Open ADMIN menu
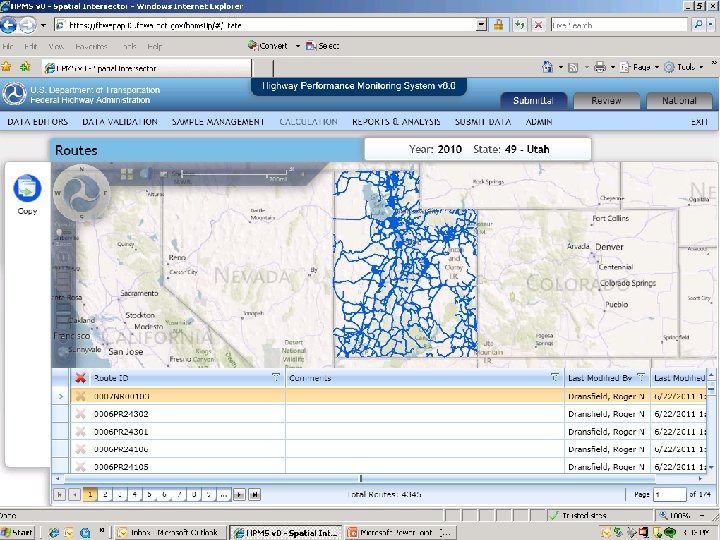 [x=539, y=122]
